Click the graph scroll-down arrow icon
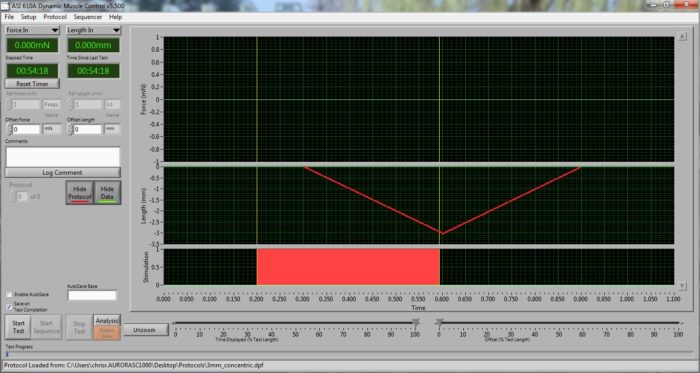The height and width of the screenshot is (373, 700). (682, 286)
